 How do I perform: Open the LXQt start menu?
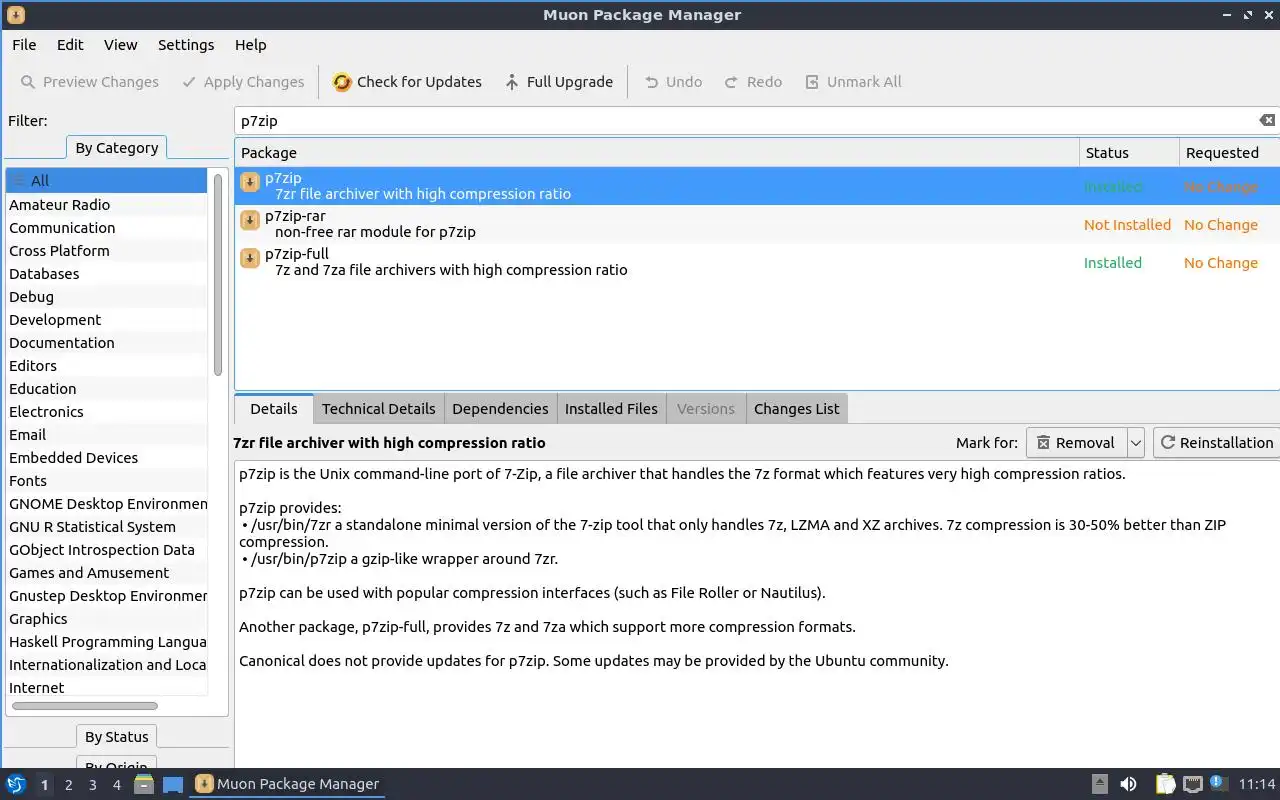15,784
